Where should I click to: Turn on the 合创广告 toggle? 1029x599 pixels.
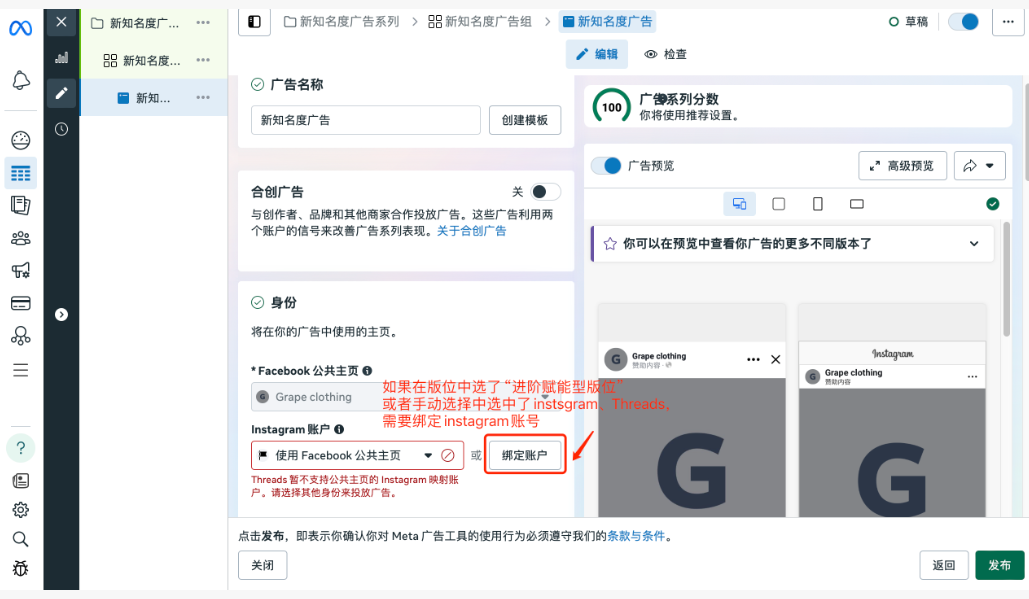click(544, 192)
